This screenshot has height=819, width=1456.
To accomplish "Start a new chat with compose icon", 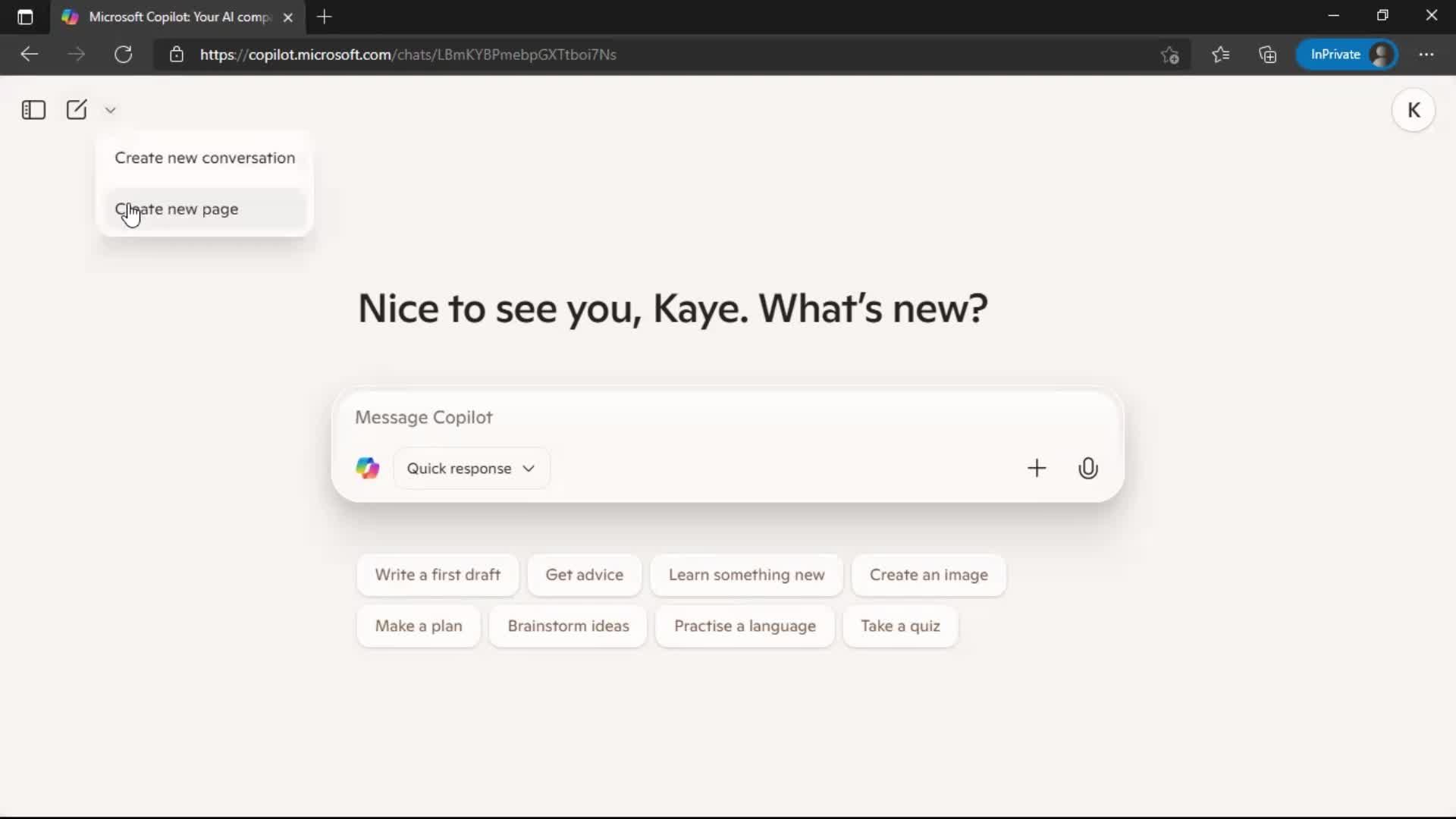I will 77,110.
